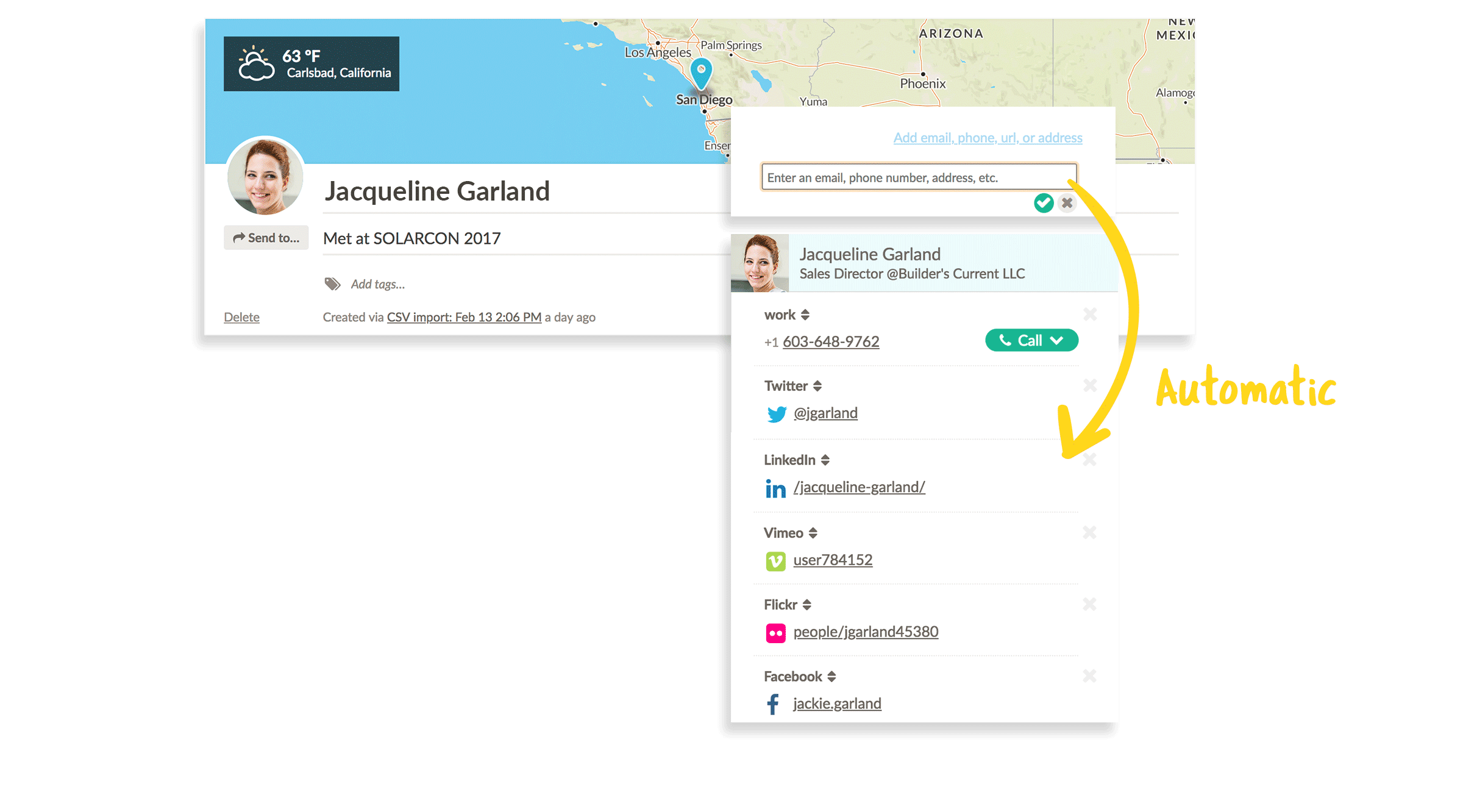
Task: Click the green Vimeo icon
Action: (x=775, y=561)
